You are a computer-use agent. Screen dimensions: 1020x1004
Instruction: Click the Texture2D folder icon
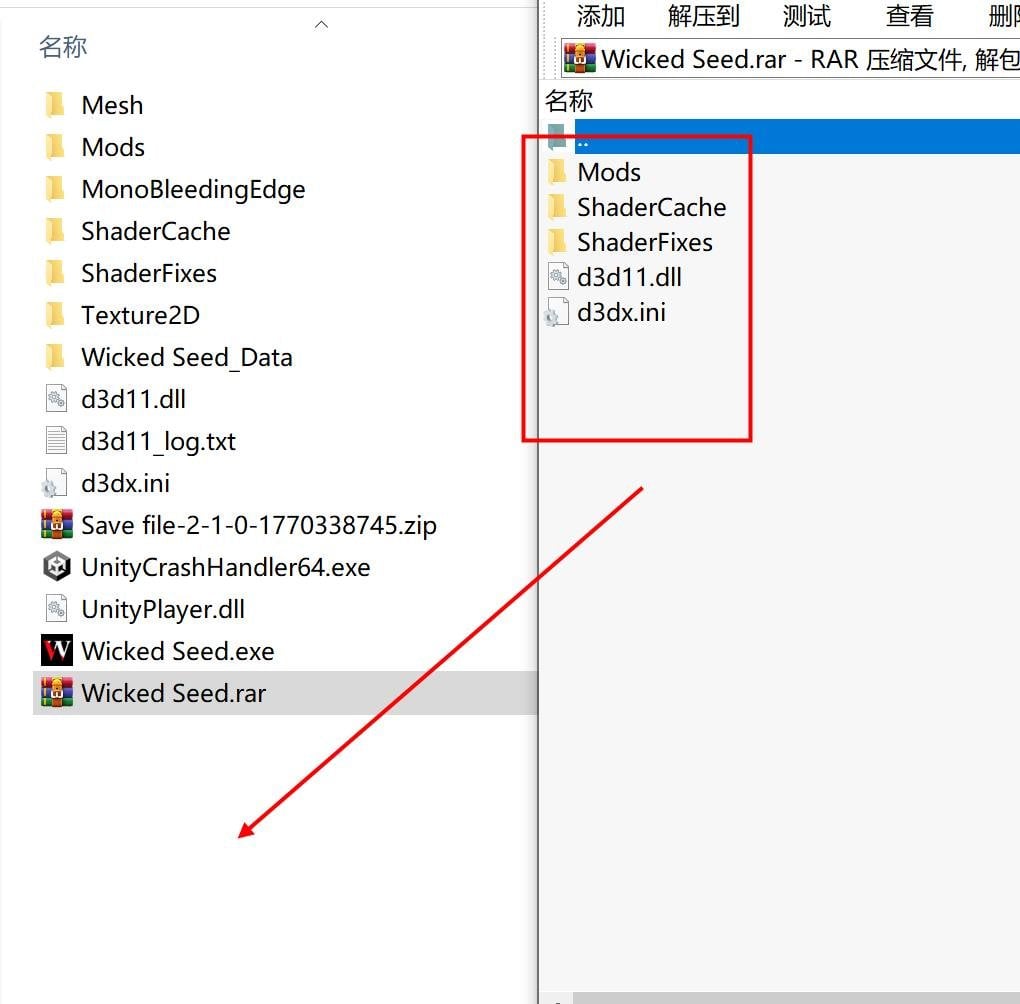55,315
